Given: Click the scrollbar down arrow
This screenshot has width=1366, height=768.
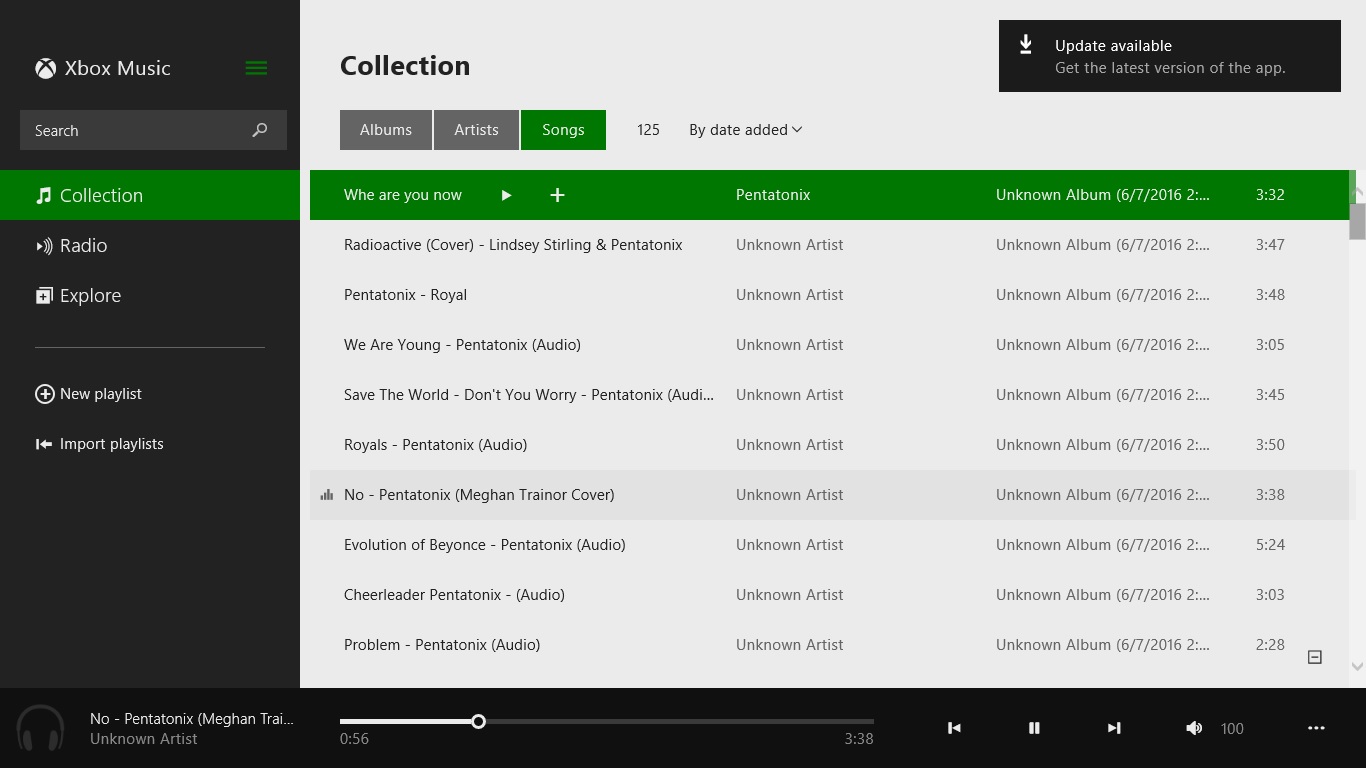Looking at the screenshot, I should click(1357, 666).
